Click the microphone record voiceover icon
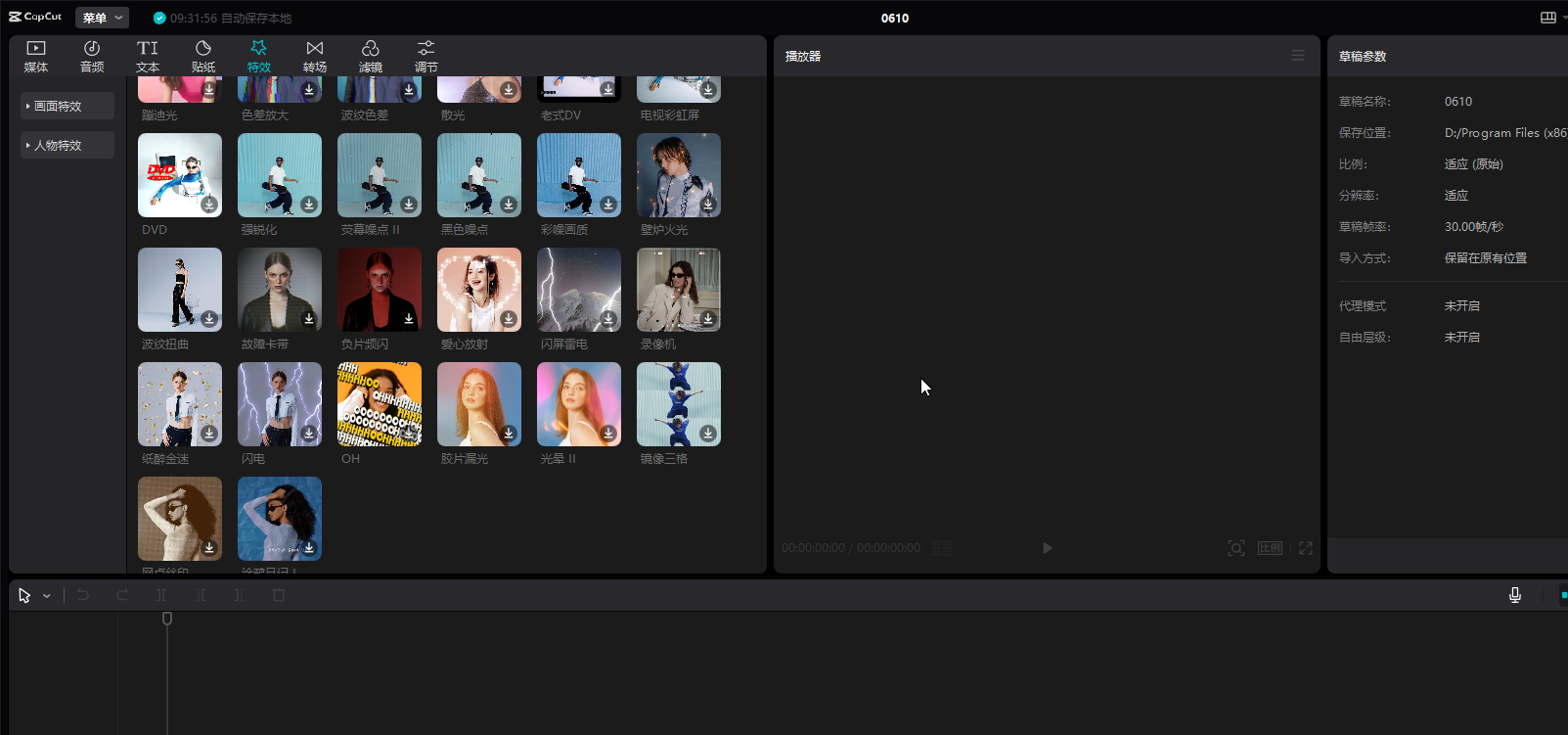Screen dimensions: 1568x735 (1515, 595)
